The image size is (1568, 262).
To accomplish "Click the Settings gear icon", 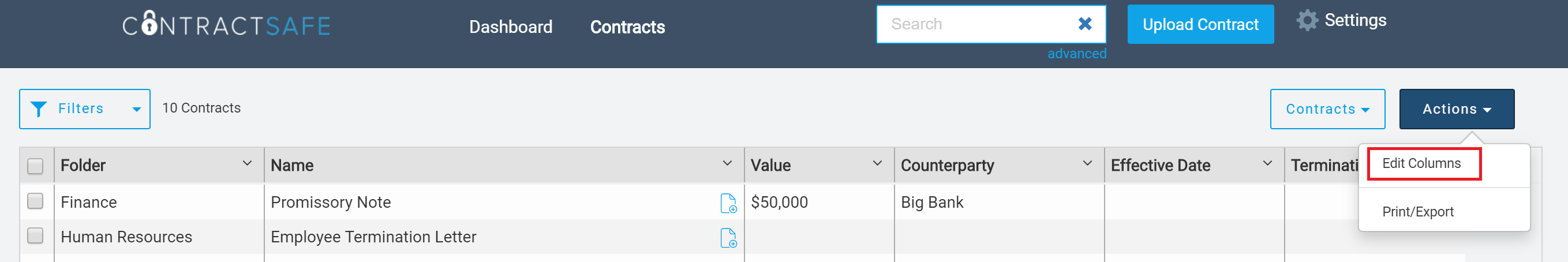I will tap(1307, 21).
